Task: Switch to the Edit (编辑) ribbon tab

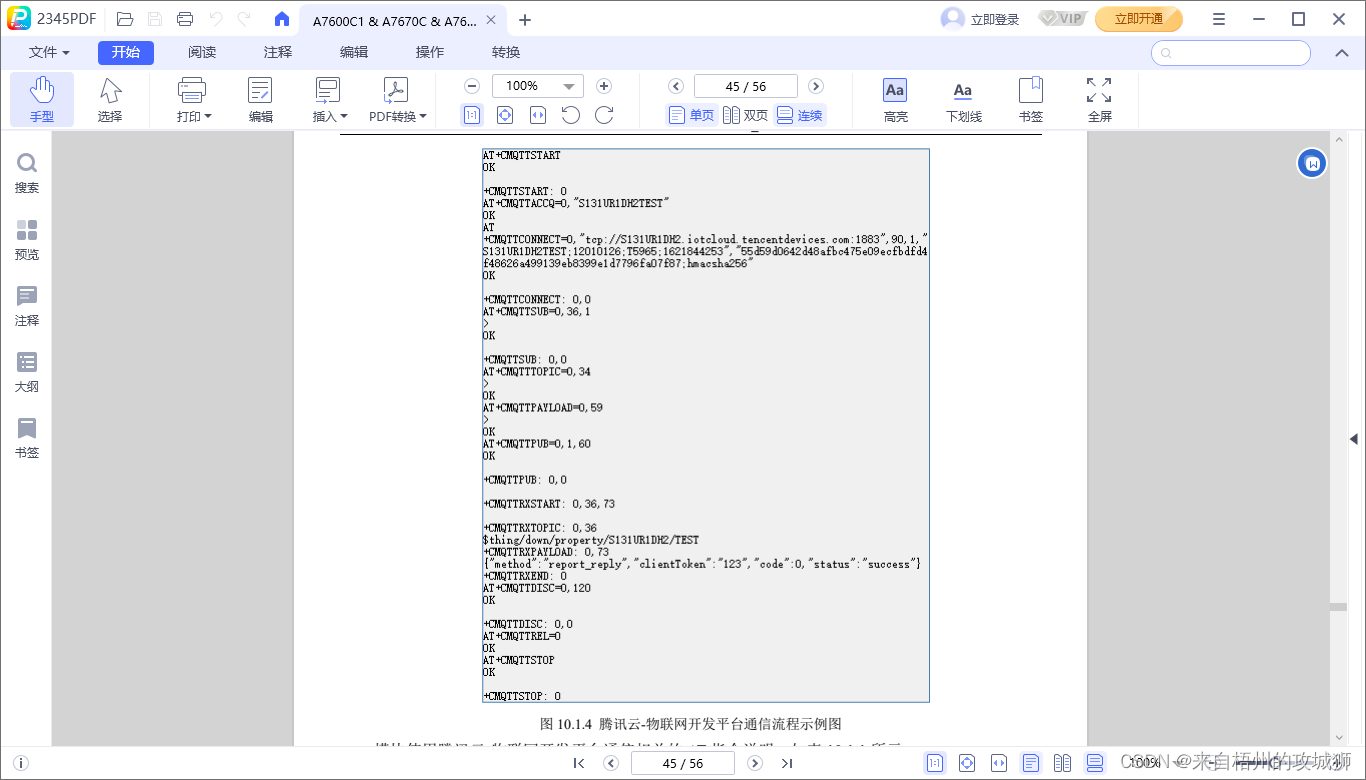Action: [354, 52]
